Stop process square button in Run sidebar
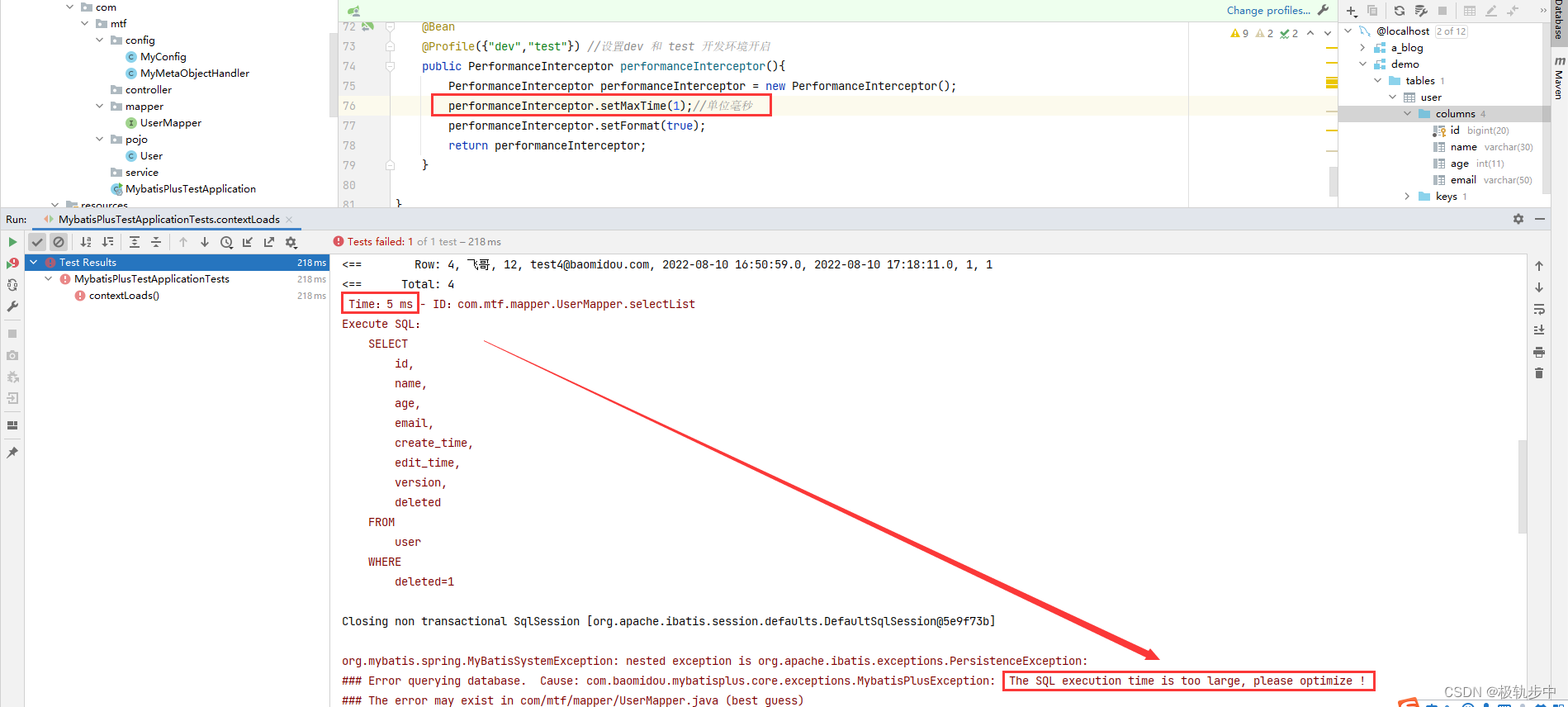The height and width of the screenshot is (707, 1568). pyautogui.click(x=12, y=334)
